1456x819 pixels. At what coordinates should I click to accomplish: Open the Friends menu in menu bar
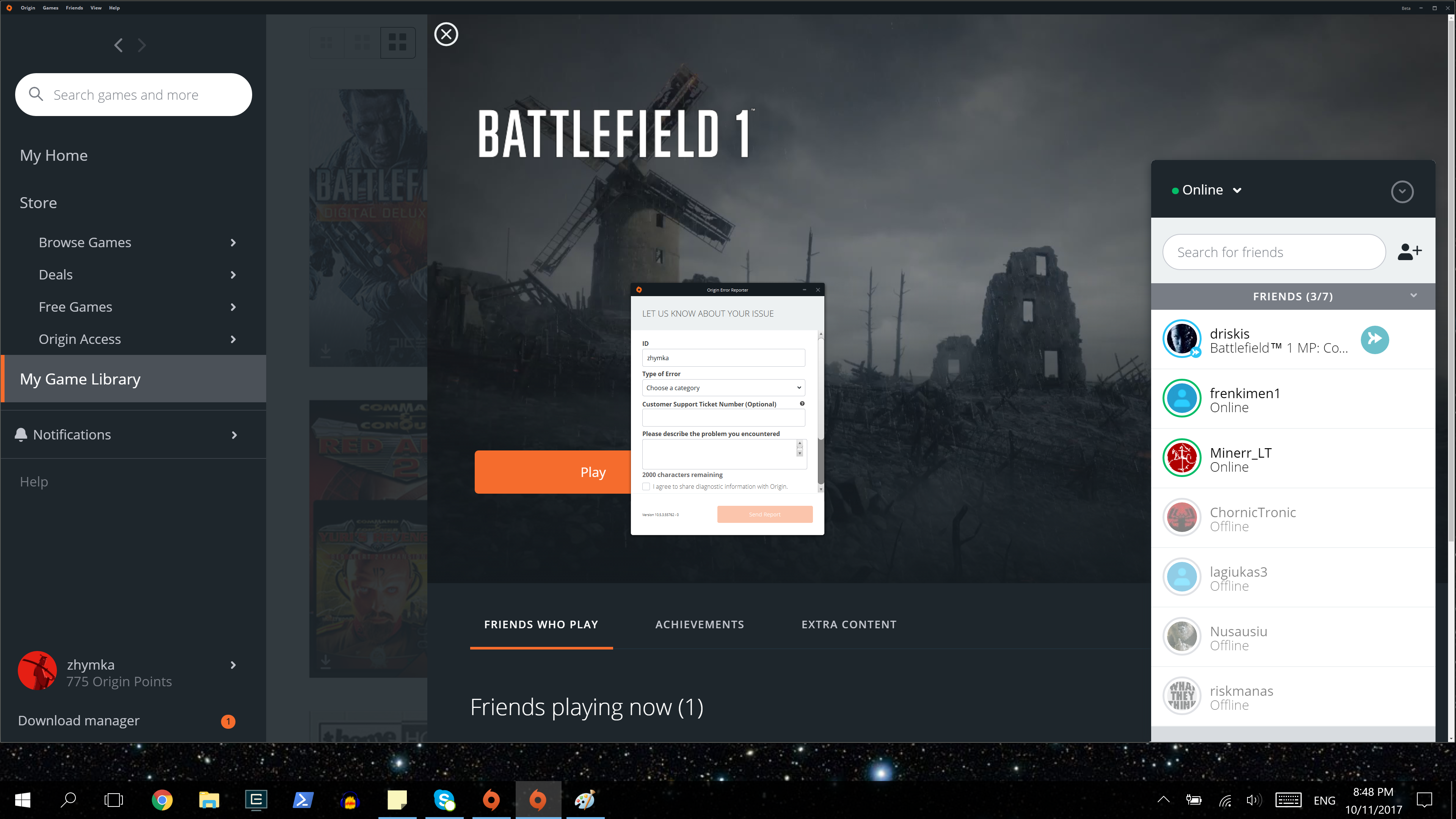click(x=74, y=8)
